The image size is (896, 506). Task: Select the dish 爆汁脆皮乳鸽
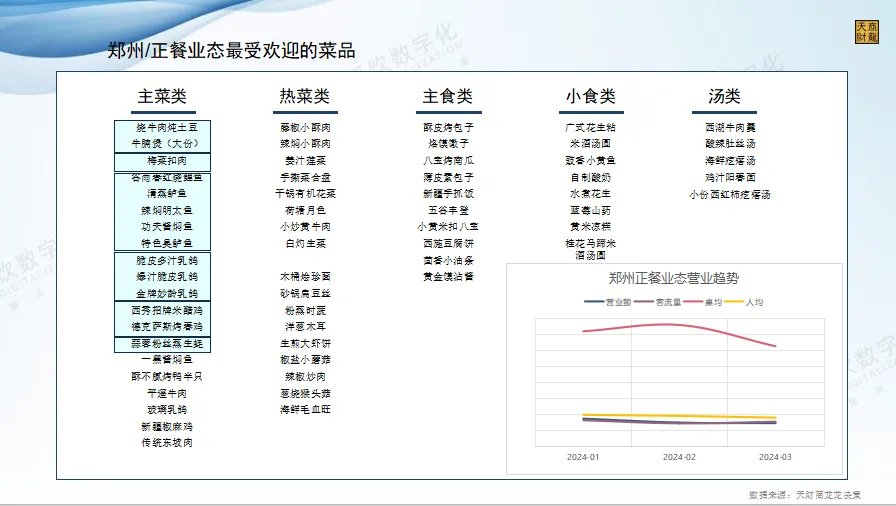click(167, 276)
